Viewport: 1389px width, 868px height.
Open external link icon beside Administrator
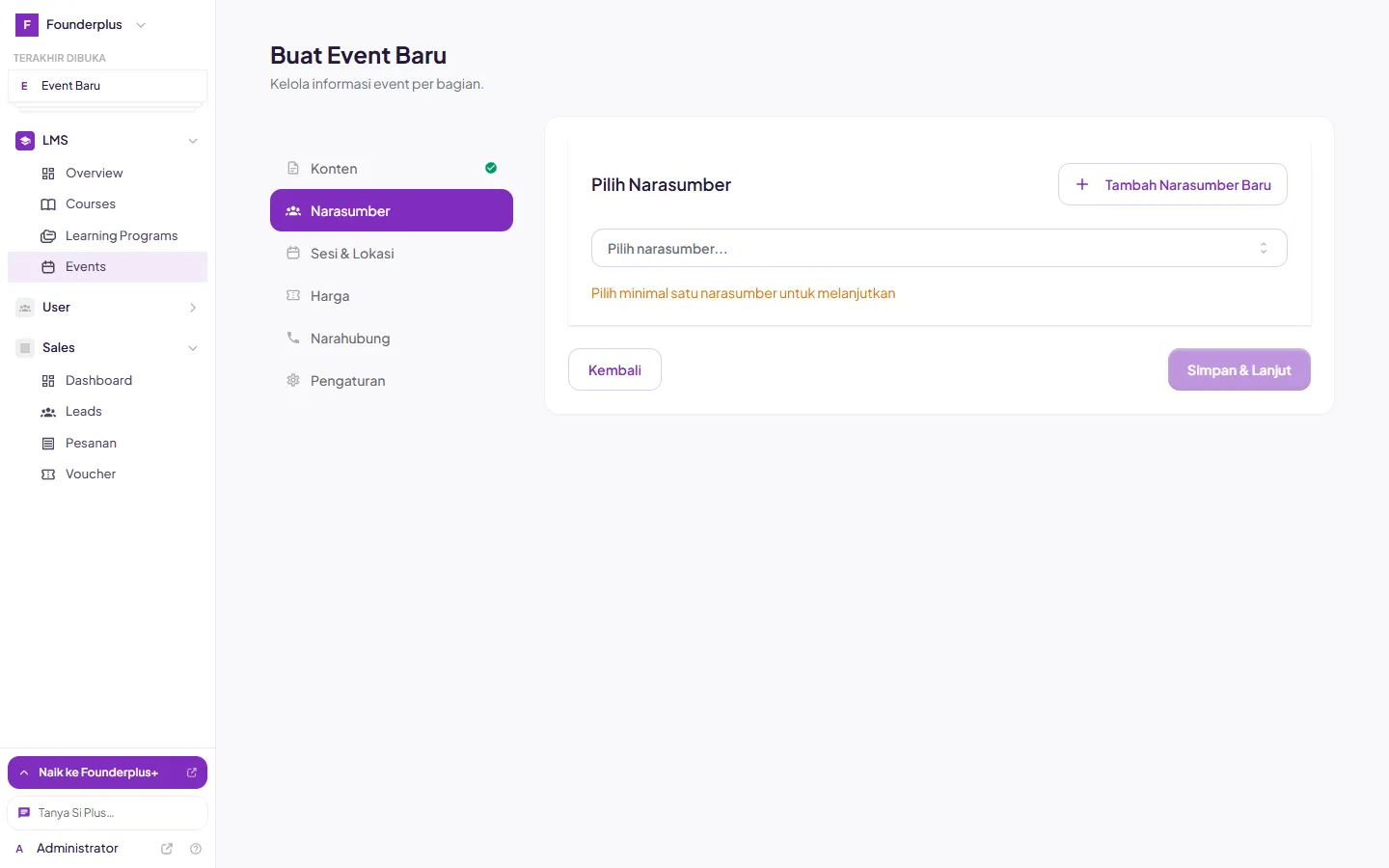167,849
